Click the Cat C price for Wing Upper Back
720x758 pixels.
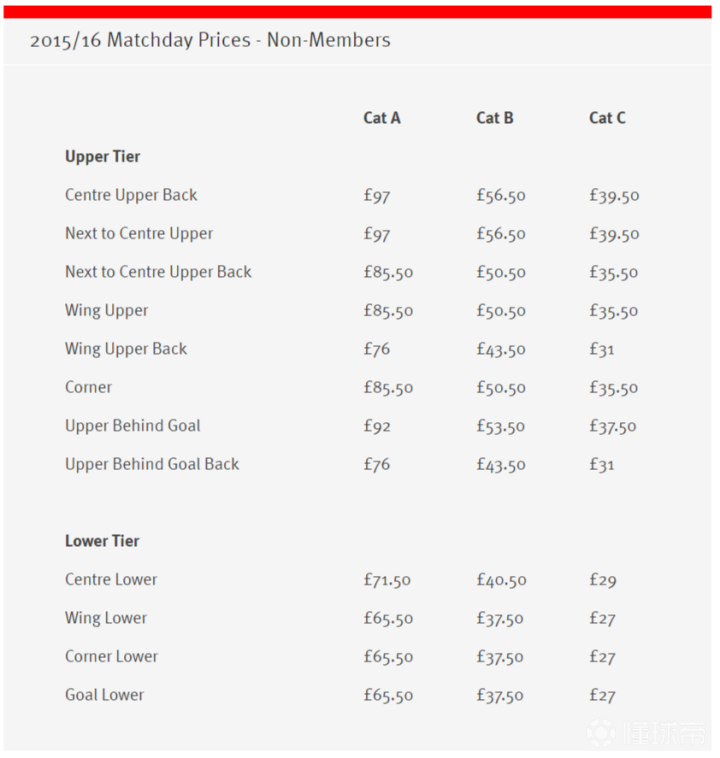[x=602, y=349]
